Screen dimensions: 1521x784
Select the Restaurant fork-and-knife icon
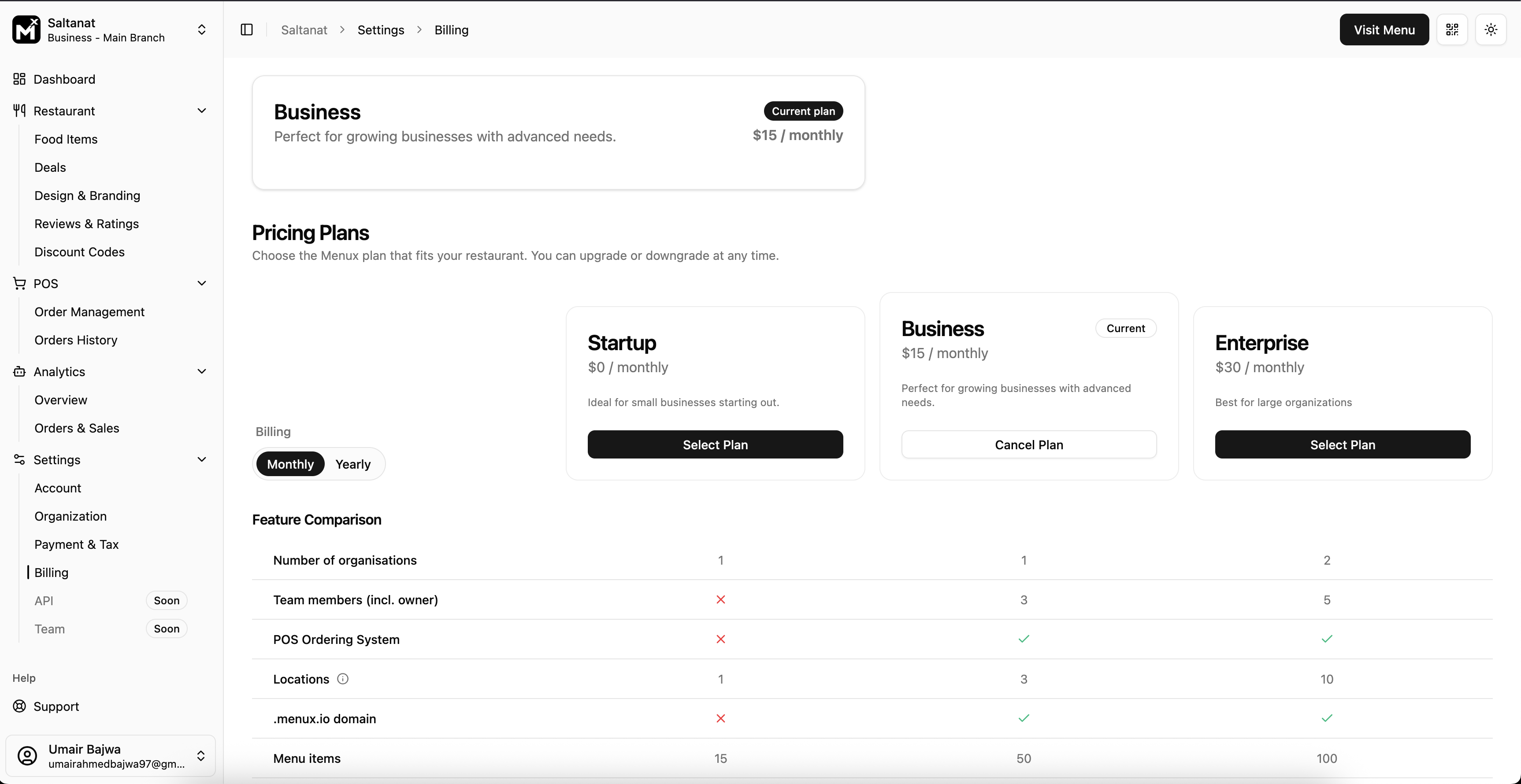coord(19,111)
